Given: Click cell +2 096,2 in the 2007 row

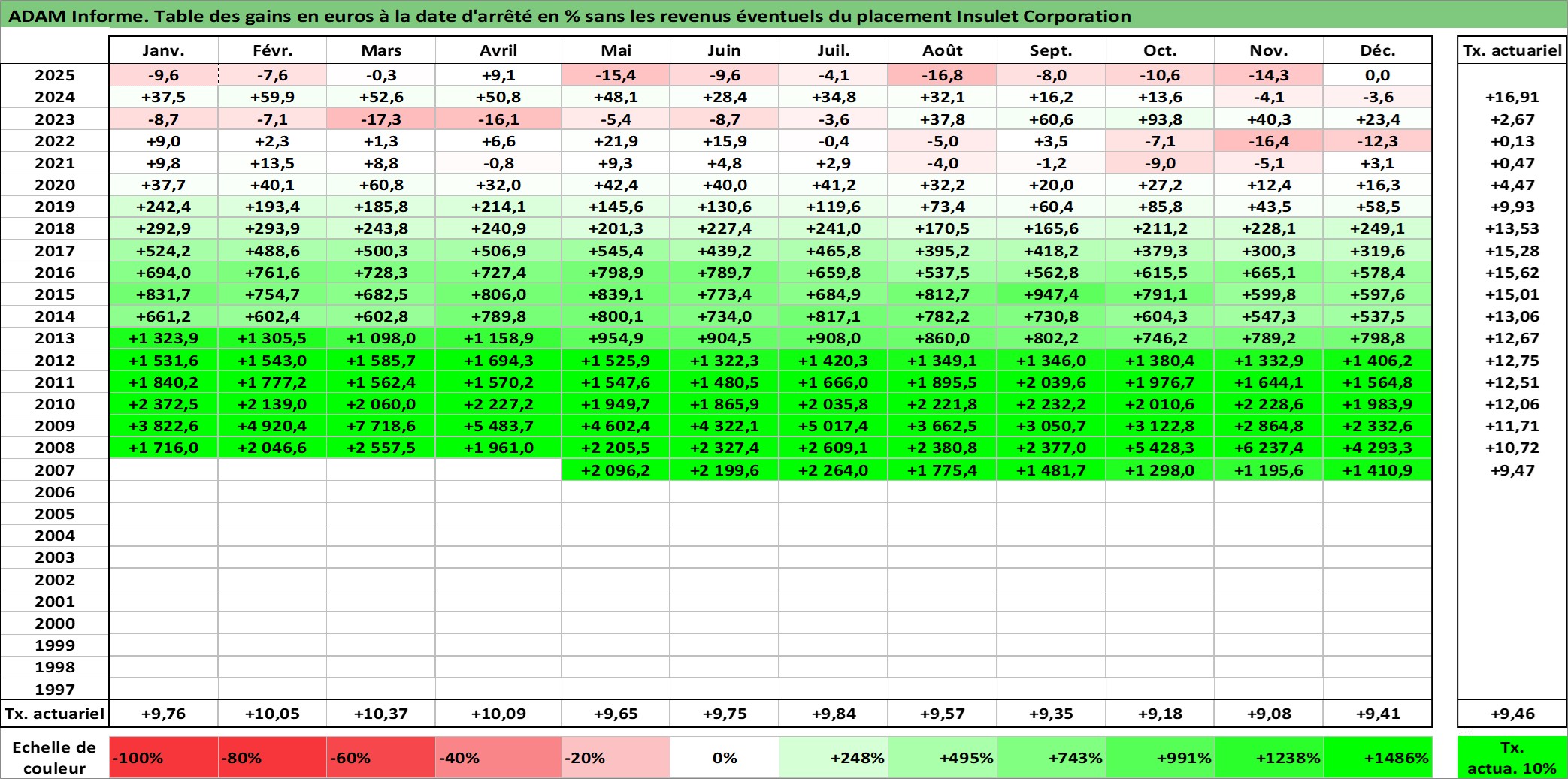Looking at the screenshot, I should click(x=616, y=470).
